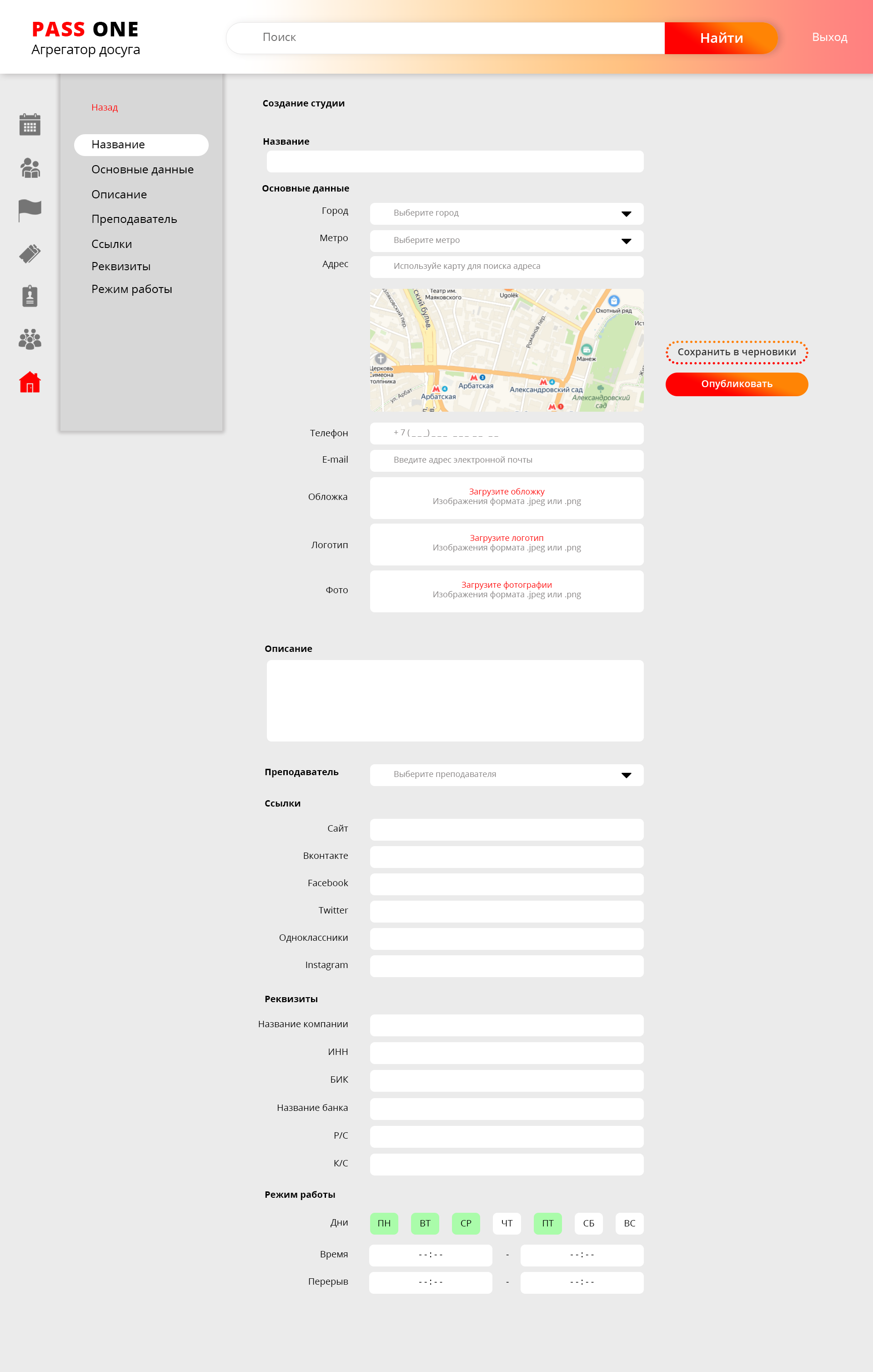Focus the Название банка input field
The image size is (873, 1372).
tap(507, 1109)
